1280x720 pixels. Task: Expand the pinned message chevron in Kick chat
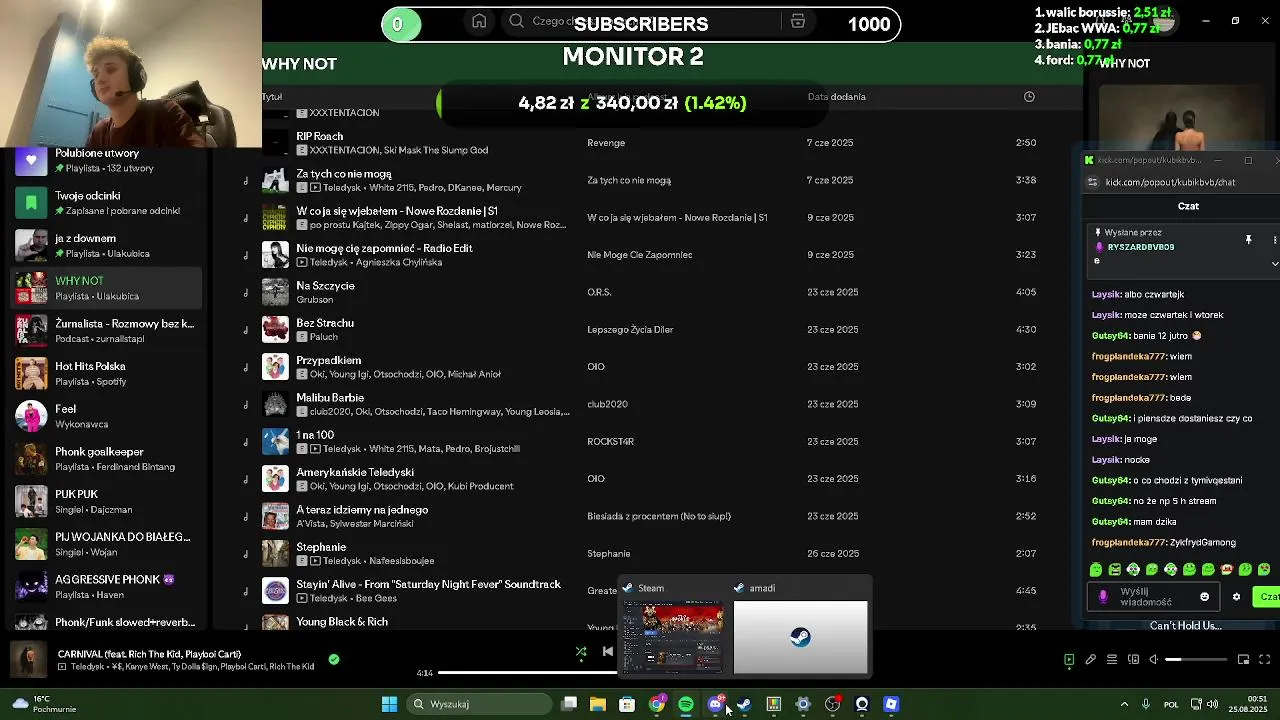1274,263
